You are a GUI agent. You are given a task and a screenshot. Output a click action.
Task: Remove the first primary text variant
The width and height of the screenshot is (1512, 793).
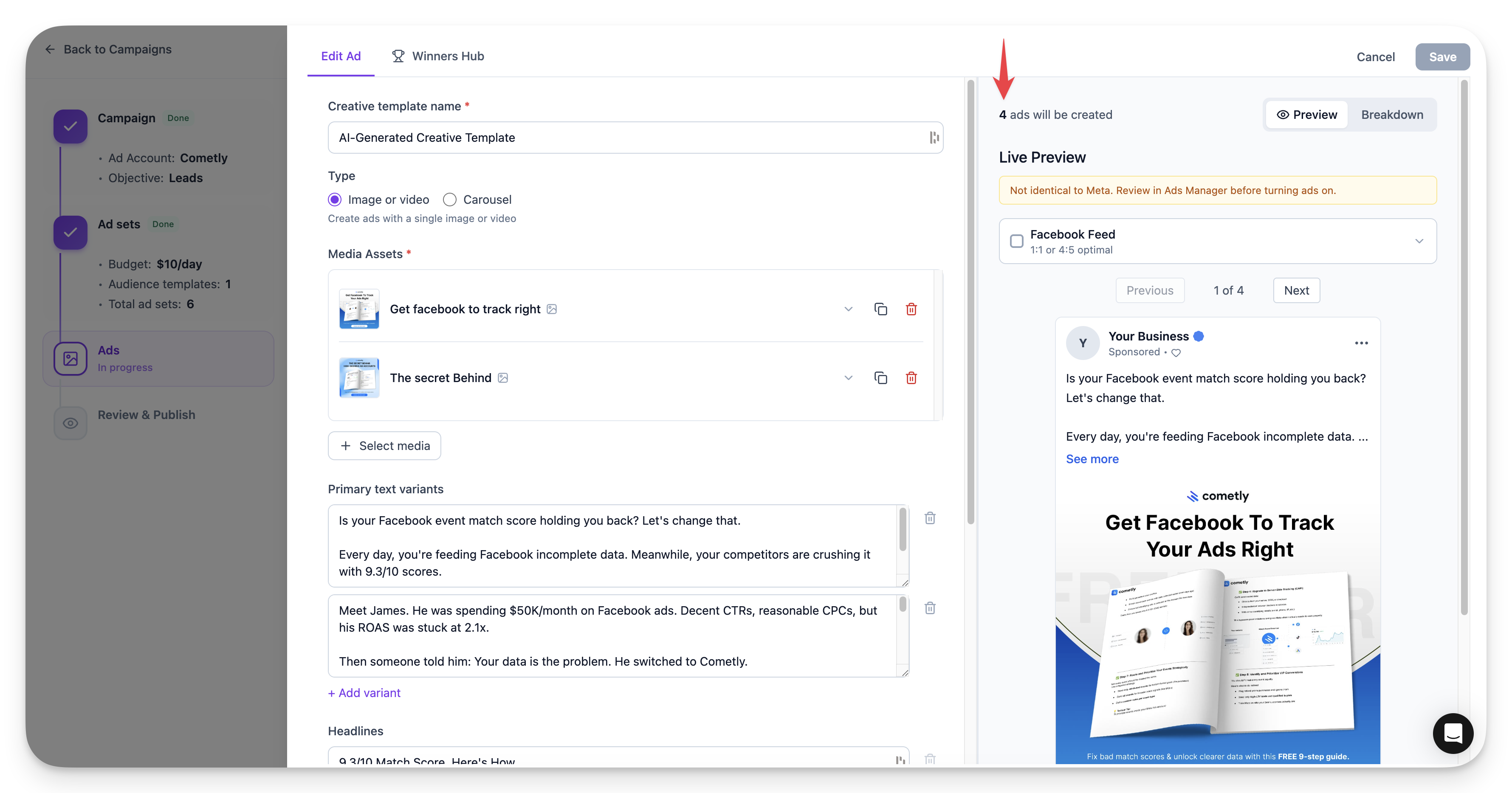pyautogui.click(x=930, y=518)
